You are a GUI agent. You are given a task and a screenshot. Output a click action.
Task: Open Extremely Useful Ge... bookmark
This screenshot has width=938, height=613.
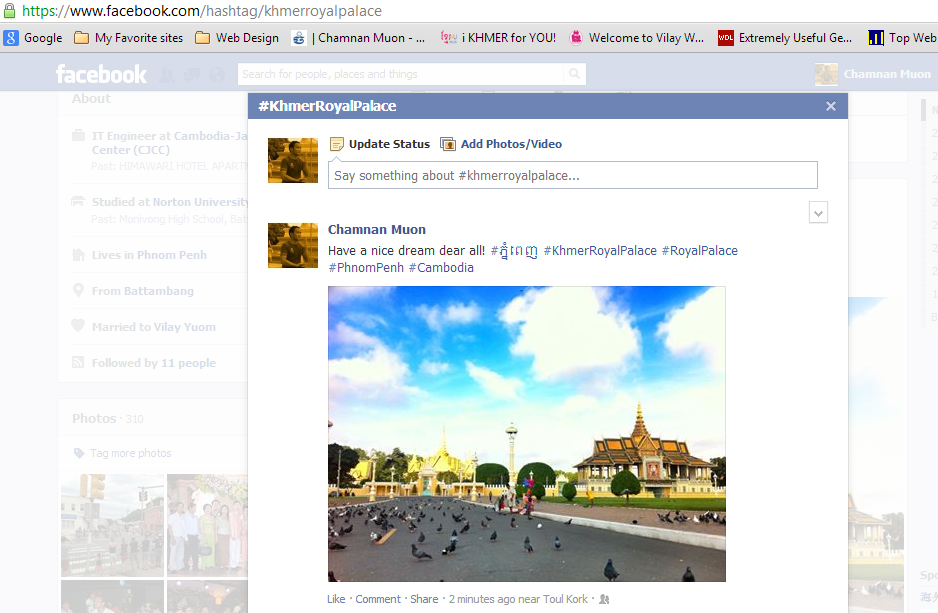coord(785,38)
